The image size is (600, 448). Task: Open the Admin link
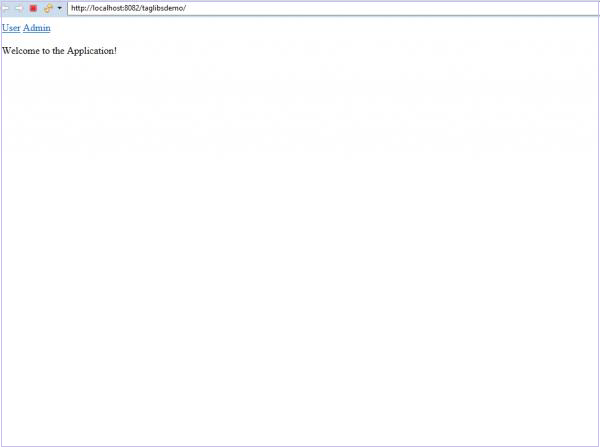point(37,28)
